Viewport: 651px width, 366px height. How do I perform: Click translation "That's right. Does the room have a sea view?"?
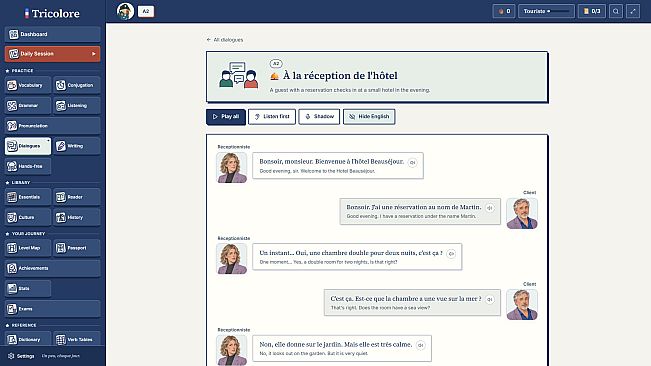[380, 308]
